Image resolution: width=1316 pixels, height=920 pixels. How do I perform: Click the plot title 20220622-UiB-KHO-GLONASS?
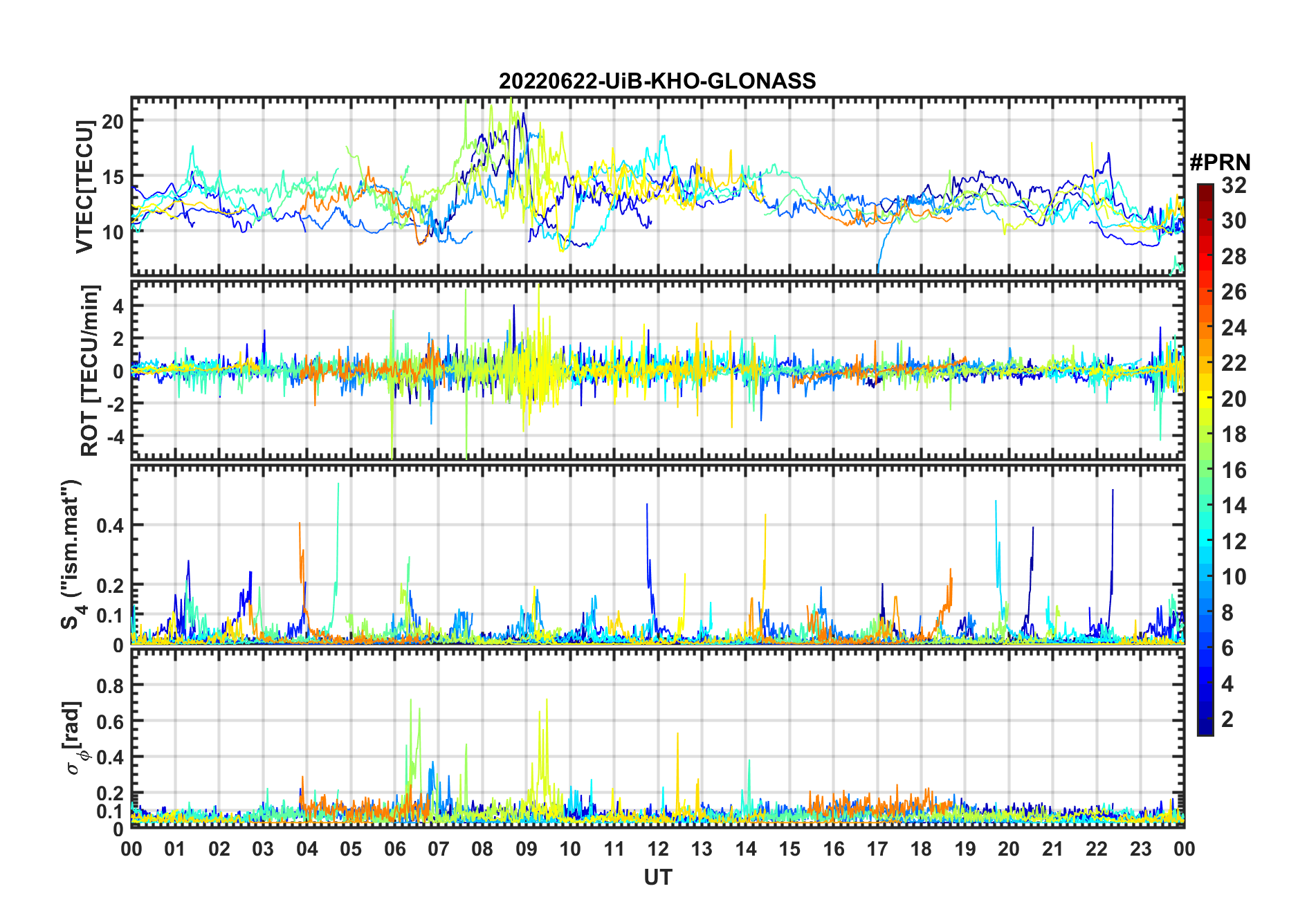click(x=657, y=81)
